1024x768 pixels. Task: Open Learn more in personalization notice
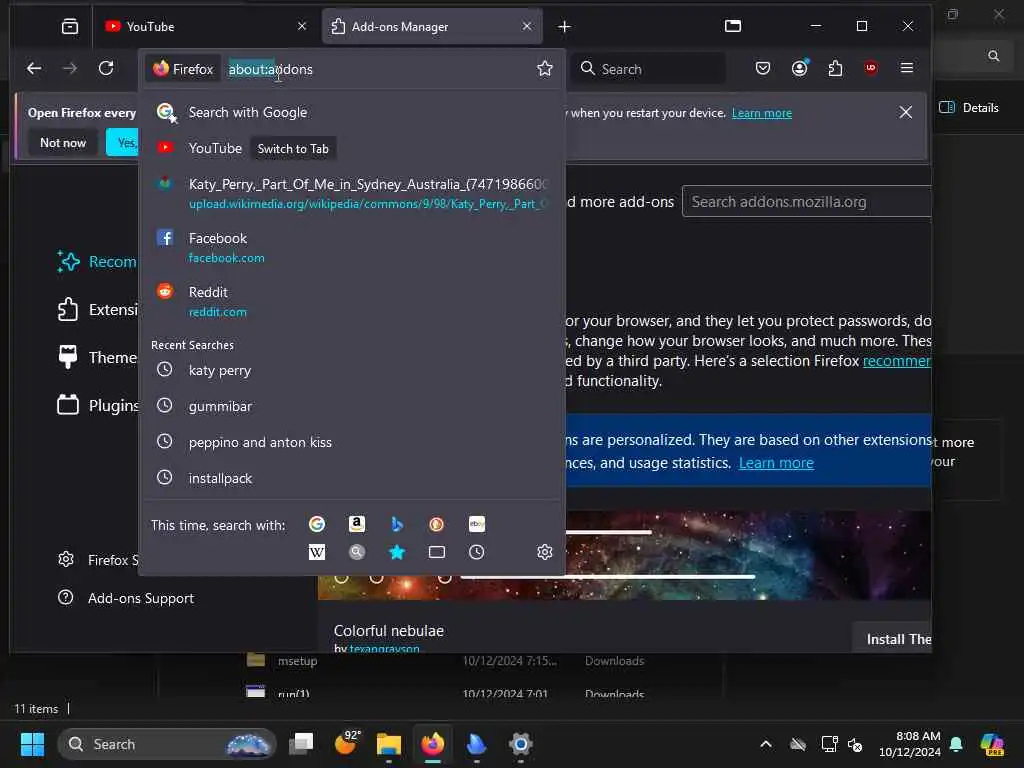tap(776, 463)
